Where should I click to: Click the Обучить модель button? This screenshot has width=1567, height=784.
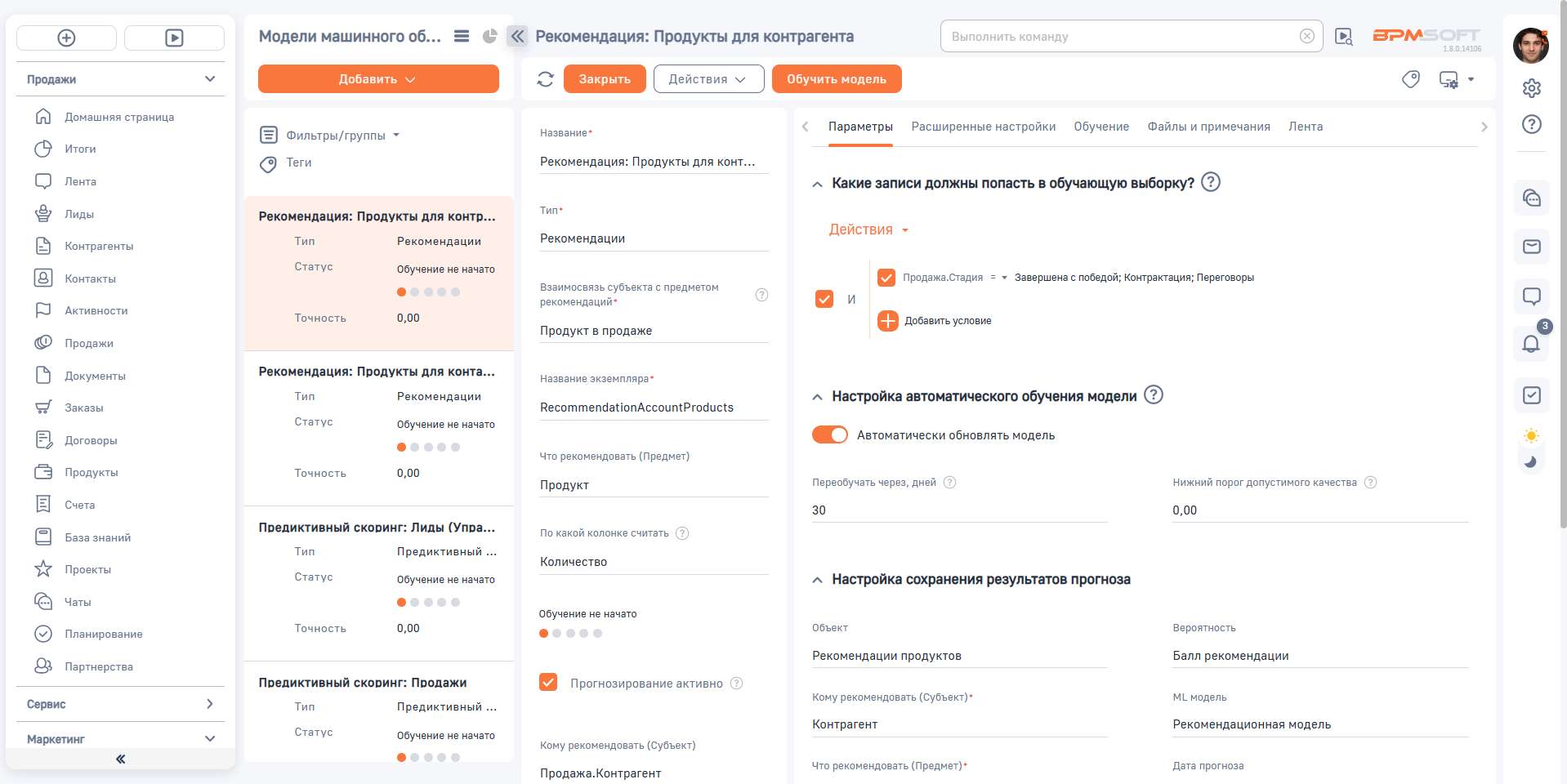836,79
